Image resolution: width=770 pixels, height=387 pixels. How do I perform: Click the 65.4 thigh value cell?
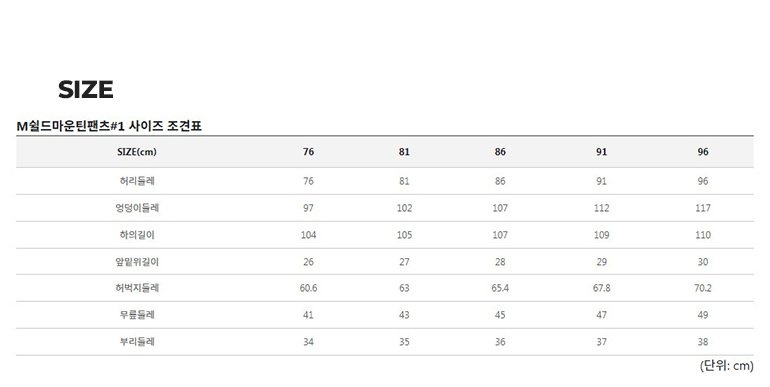coord(500,288)
